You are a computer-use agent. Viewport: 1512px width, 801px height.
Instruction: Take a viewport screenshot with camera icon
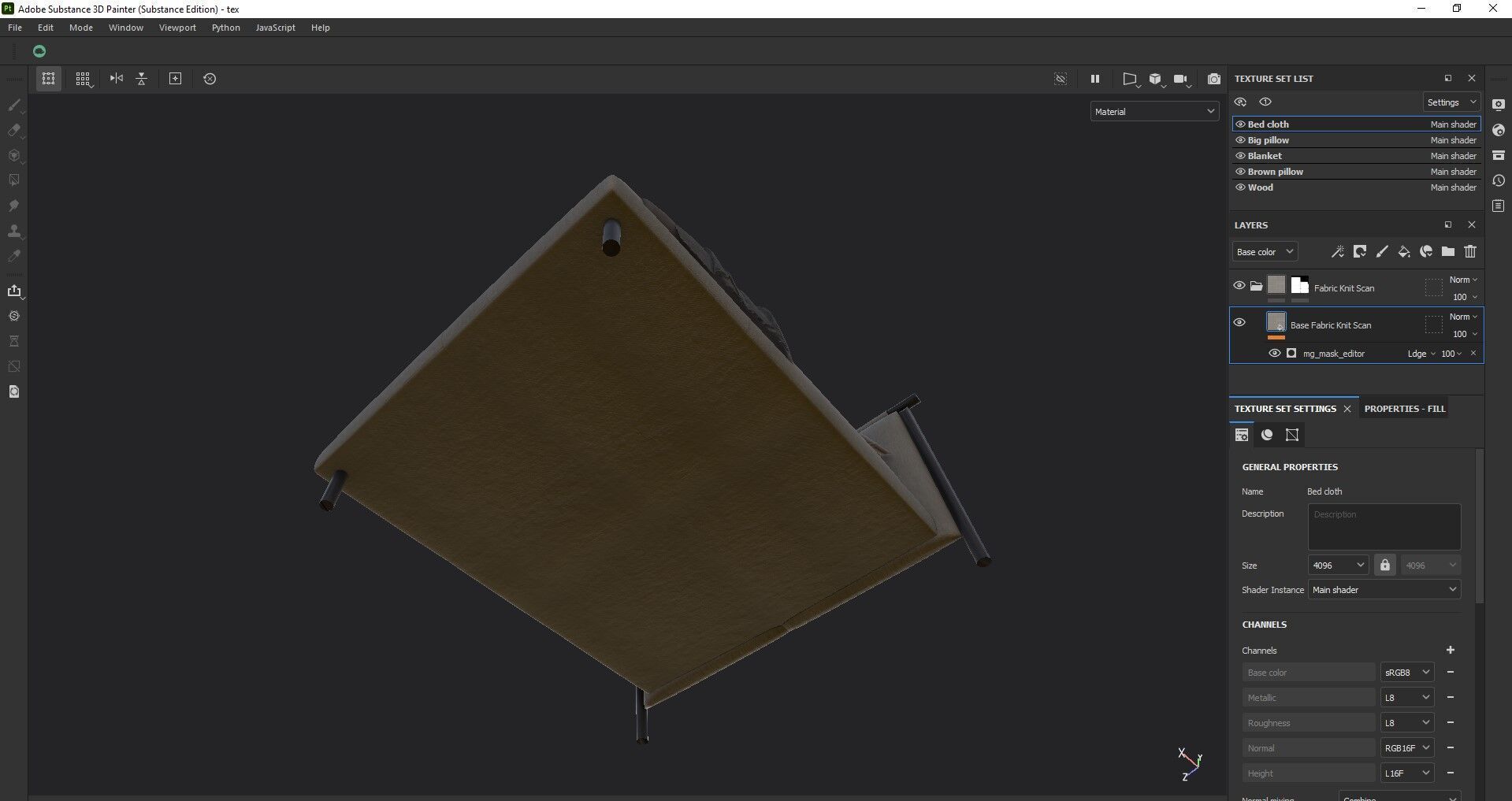coord(1214,79)
